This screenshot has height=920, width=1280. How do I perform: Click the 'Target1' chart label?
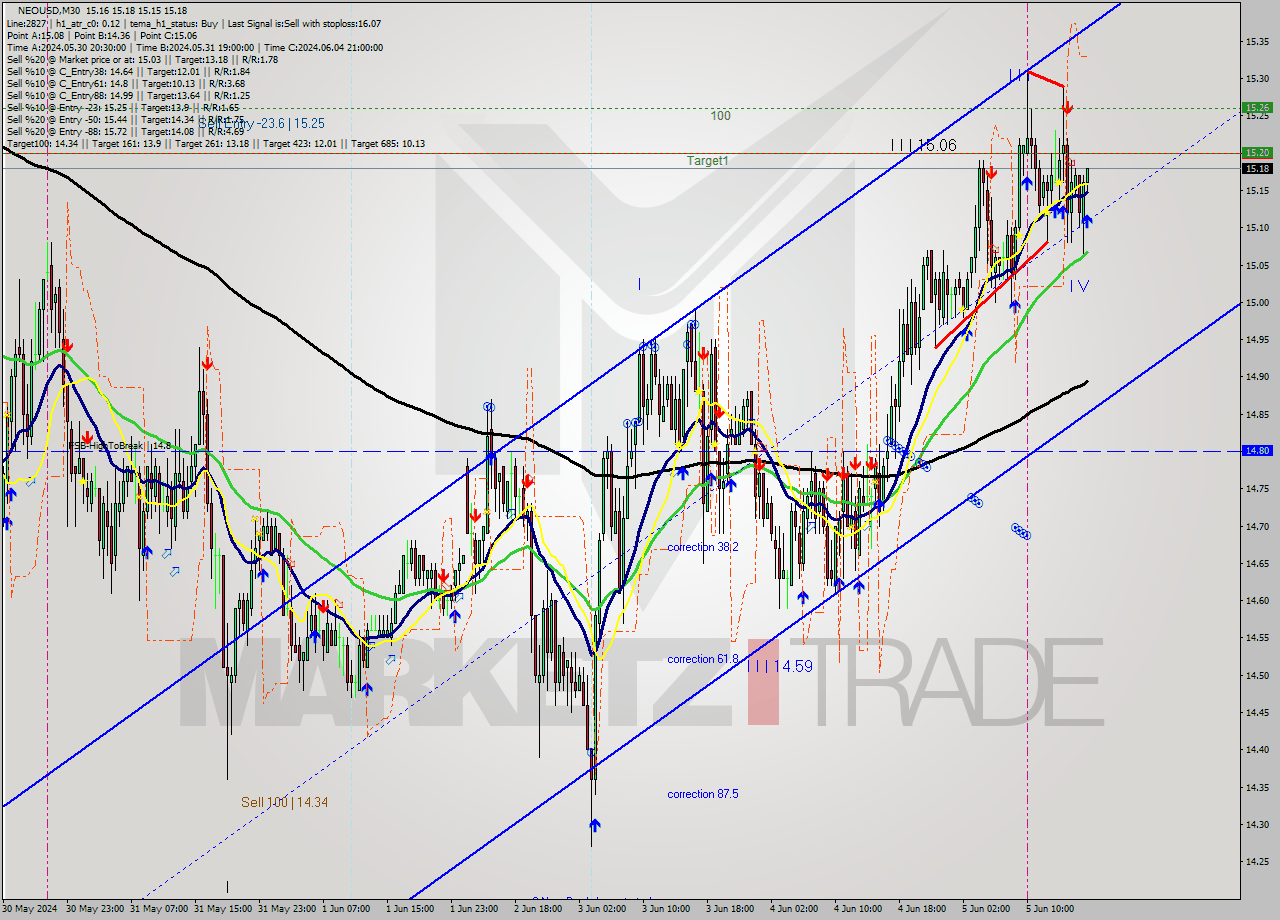click(x=707, y=161)
